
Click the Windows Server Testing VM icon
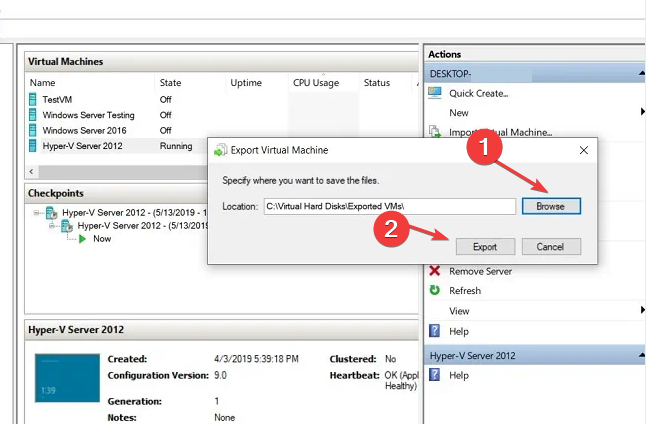(x=32, y=115)
